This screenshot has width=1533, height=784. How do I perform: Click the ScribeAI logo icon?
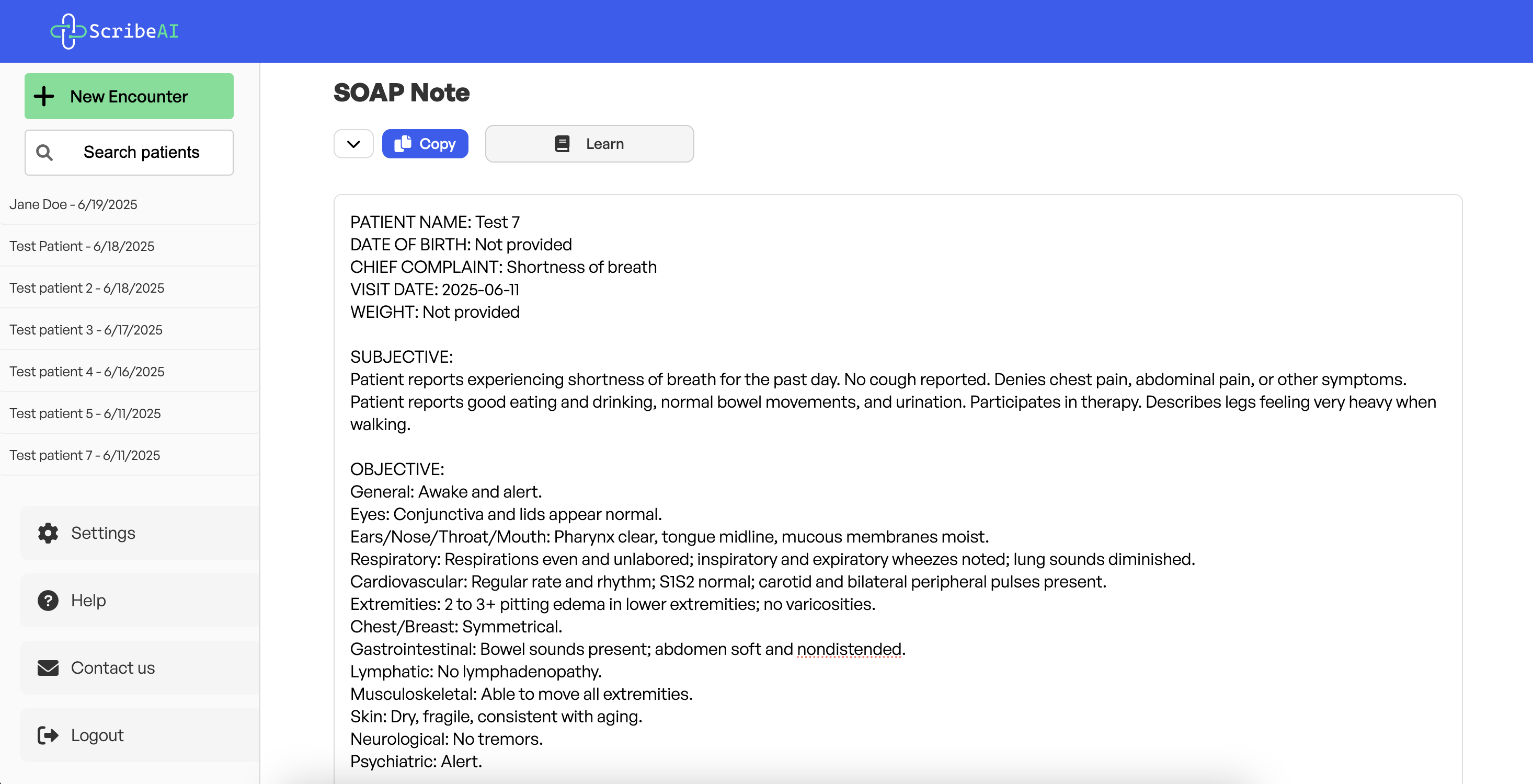[68, 31]
